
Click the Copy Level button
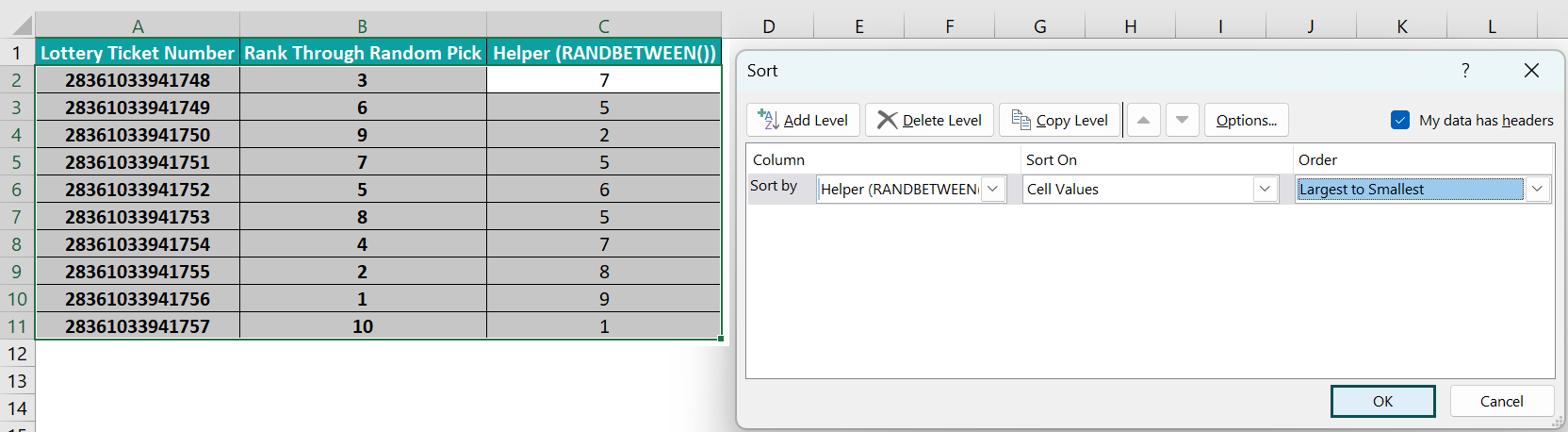1060,120
